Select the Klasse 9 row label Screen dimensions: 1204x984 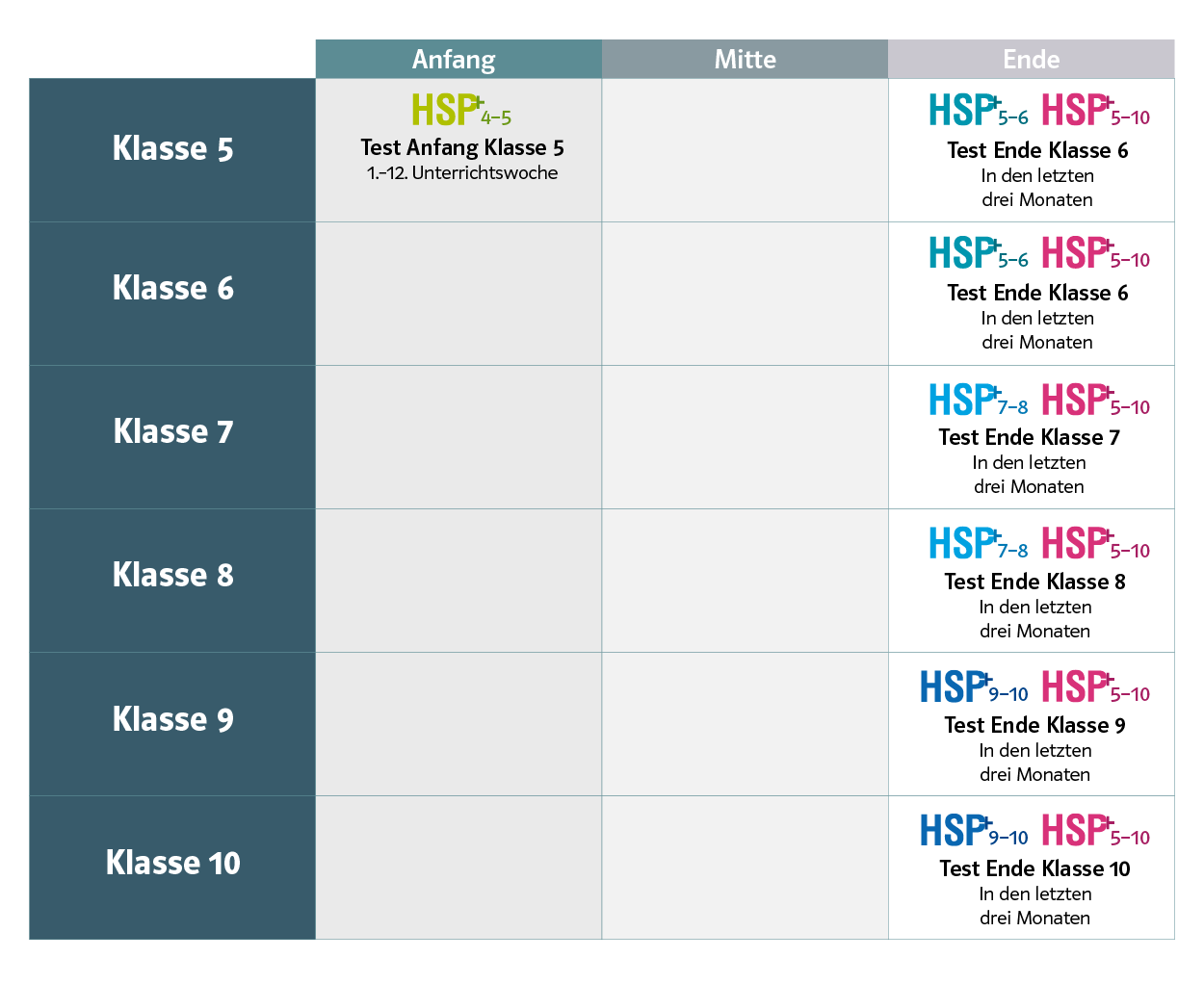[x=172, y=724]
